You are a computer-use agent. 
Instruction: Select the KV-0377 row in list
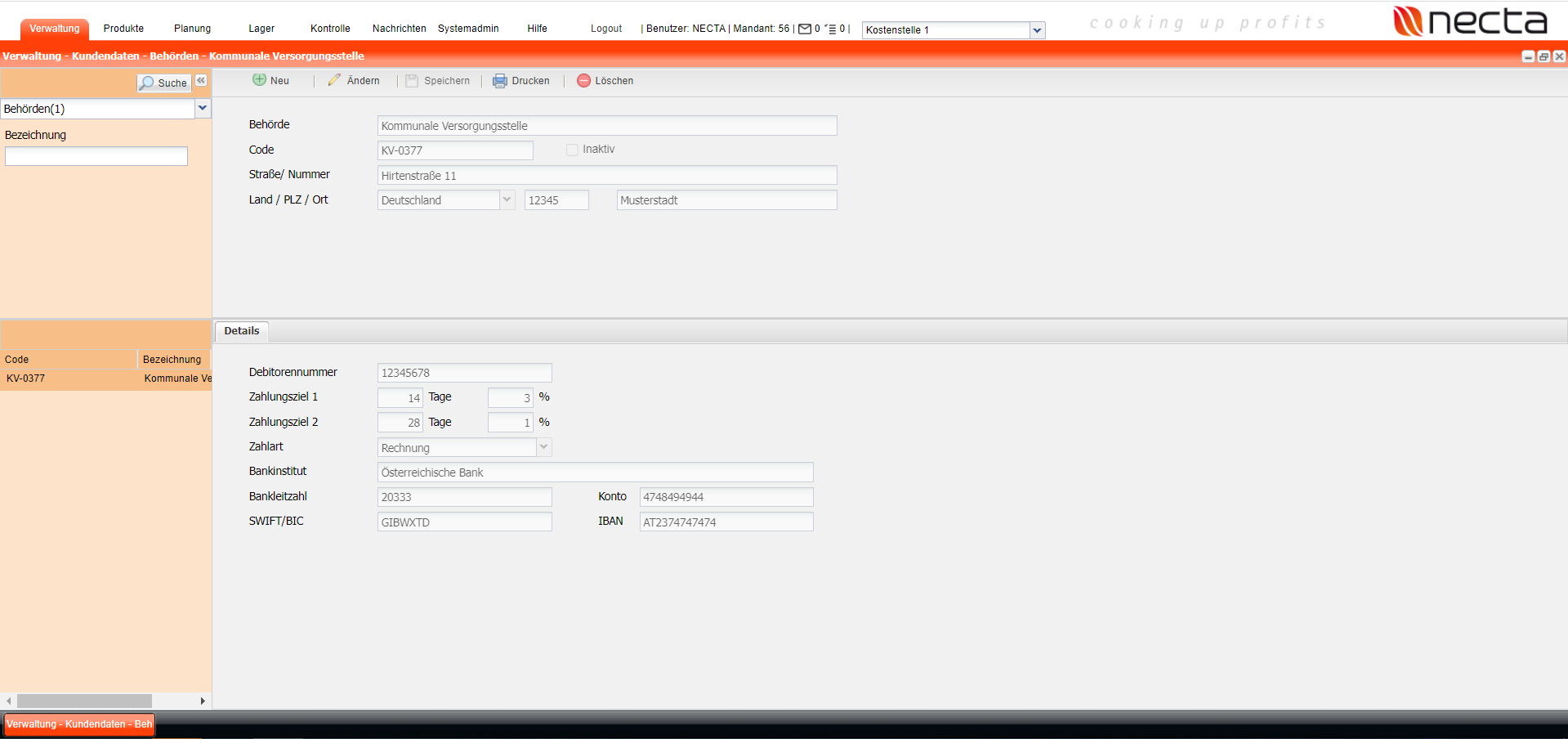pyautogui.click(x=26, y=378)
